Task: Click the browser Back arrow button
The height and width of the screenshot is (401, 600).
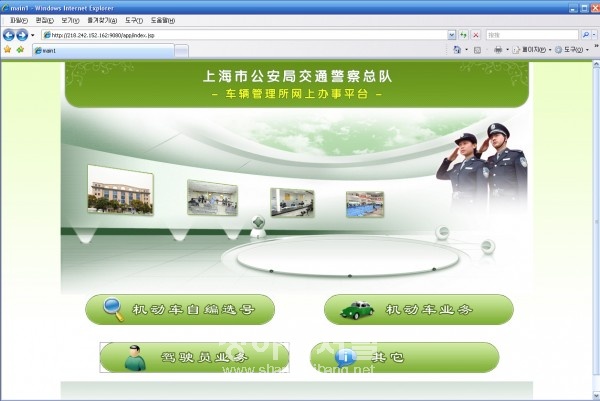Action: pyautogui.click(x=9, y=35)
